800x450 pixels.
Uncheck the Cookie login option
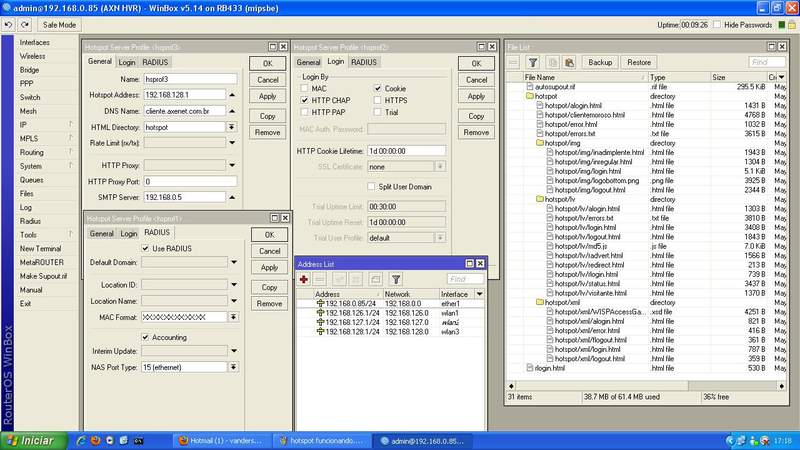(x=377, y=88)
